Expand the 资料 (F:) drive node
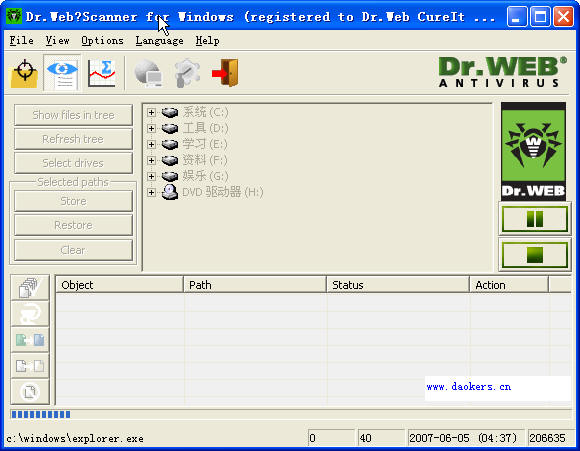 coord(151,160)
